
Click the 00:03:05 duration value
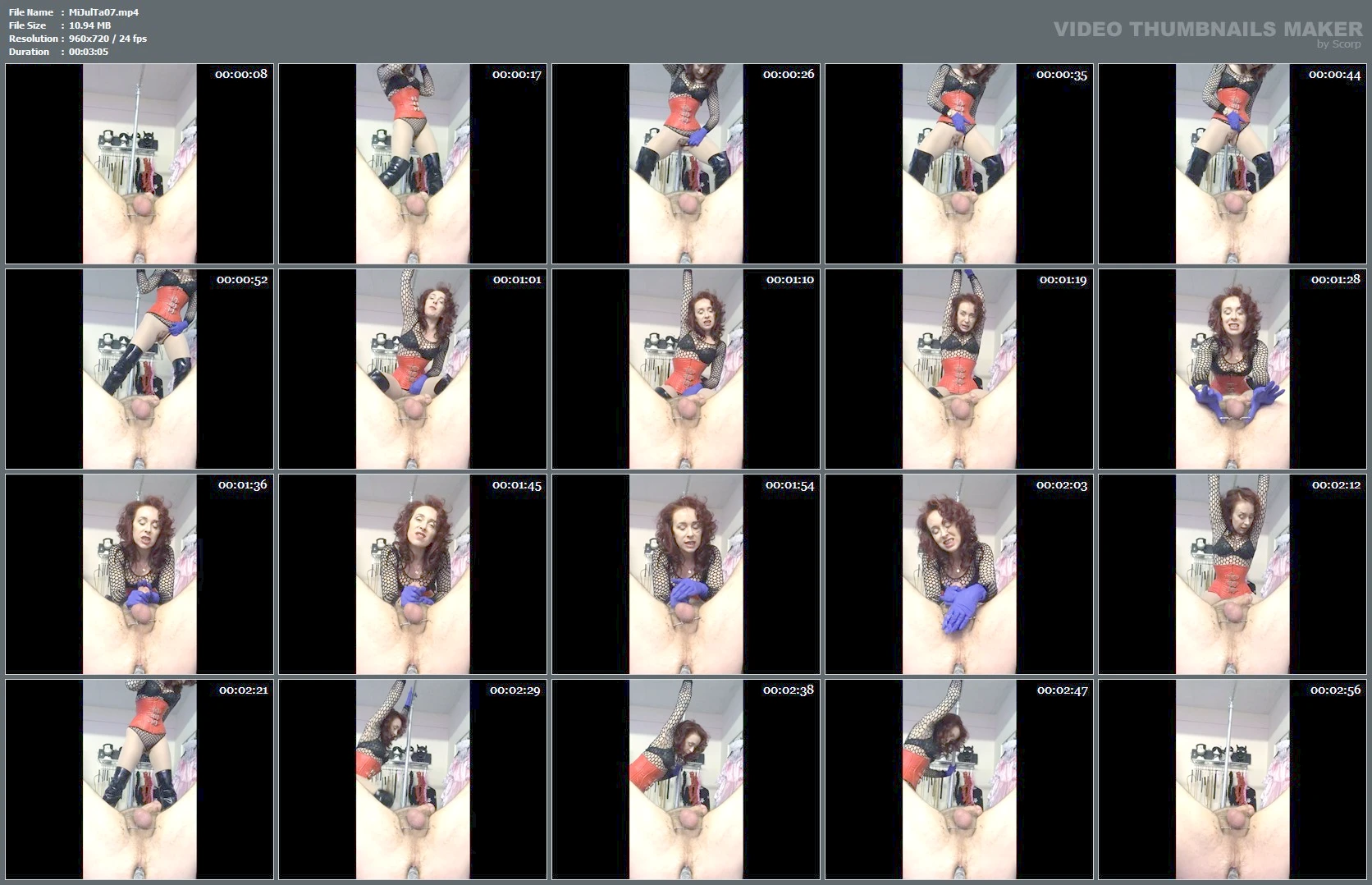click(x=89, y=52)
